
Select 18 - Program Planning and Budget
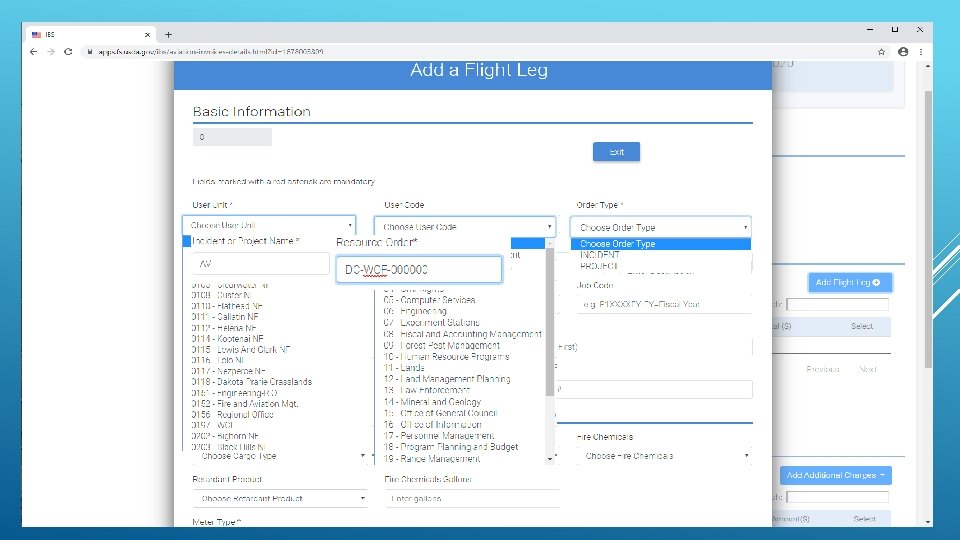pos(451,447)
